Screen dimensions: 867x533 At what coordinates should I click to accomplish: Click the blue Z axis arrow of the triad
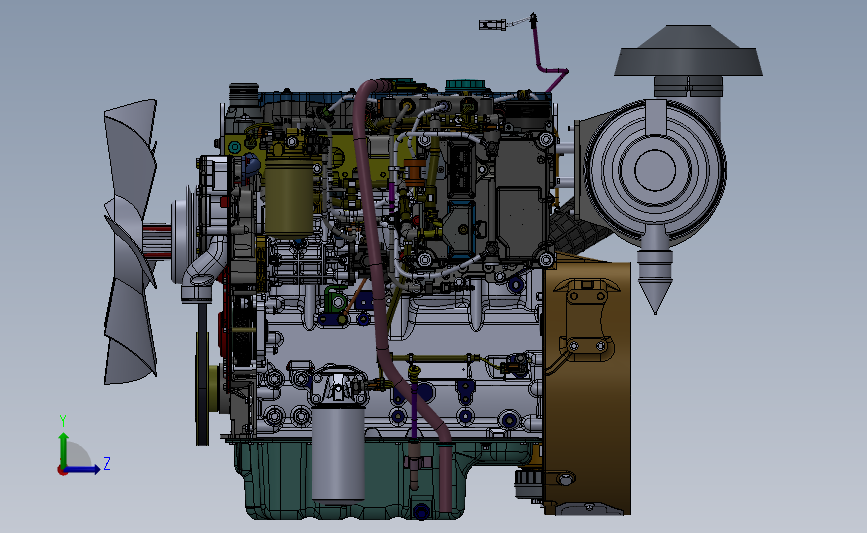point(83,470)
